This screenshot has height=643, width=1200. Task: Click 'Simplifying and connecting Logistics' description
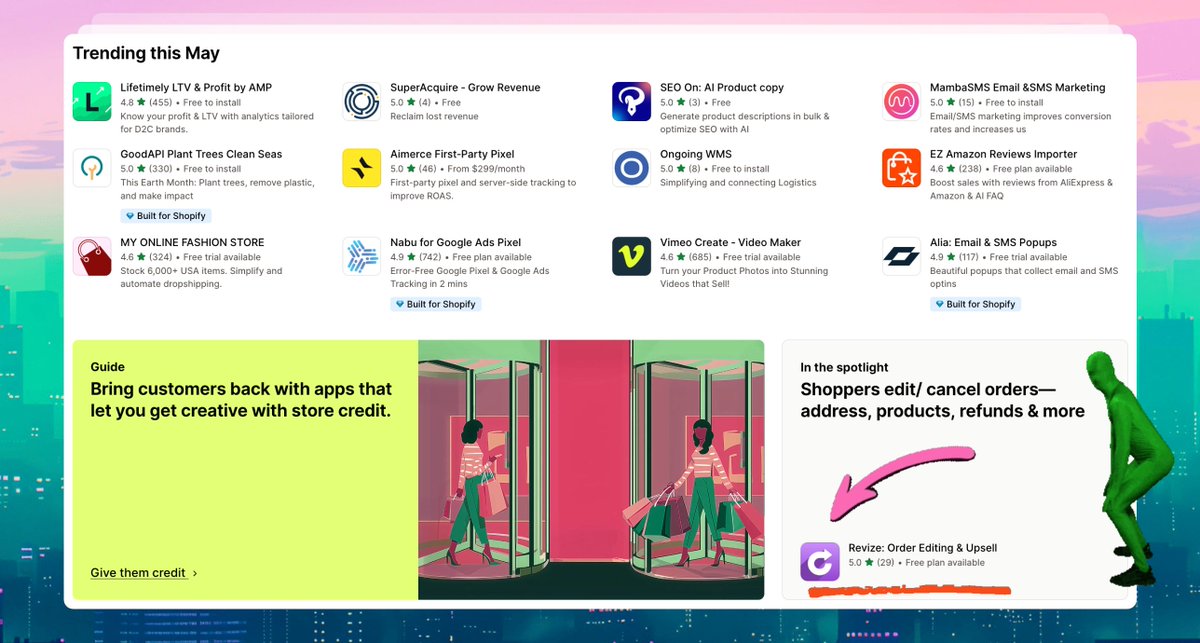point(738,183)
